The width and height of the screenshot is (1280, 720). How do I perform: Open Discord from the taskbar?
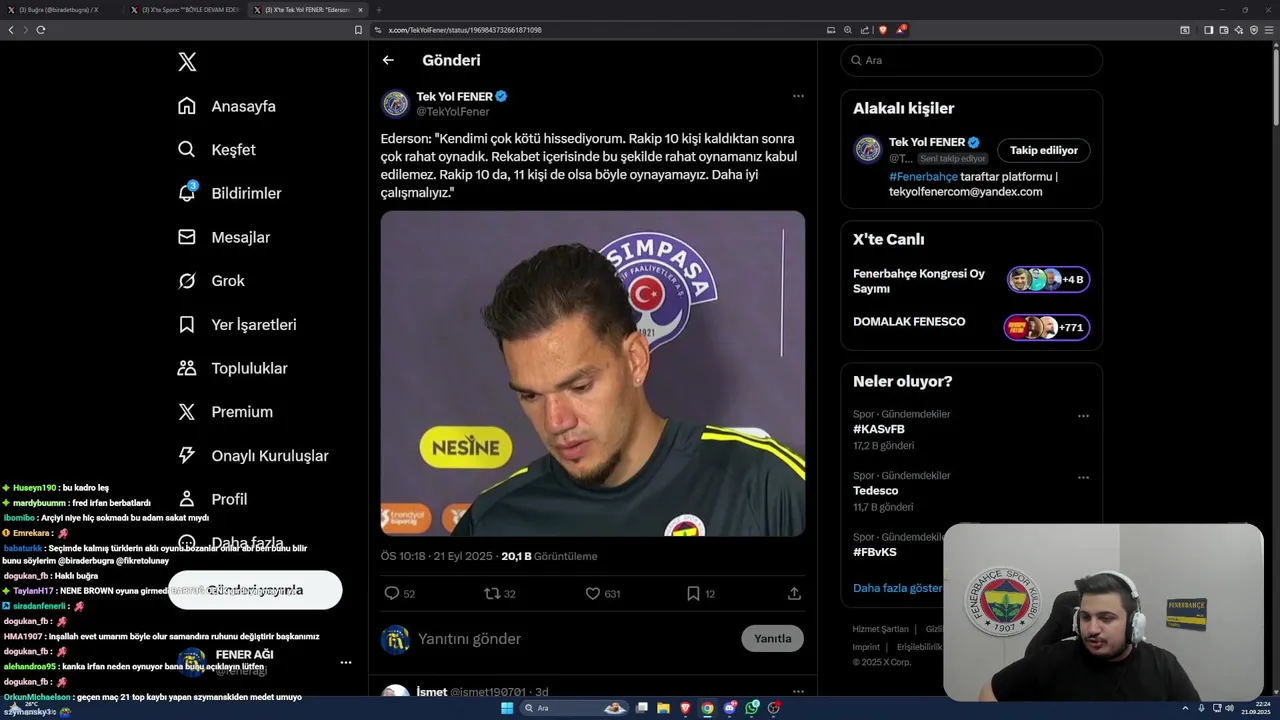[x=730, y=708]
